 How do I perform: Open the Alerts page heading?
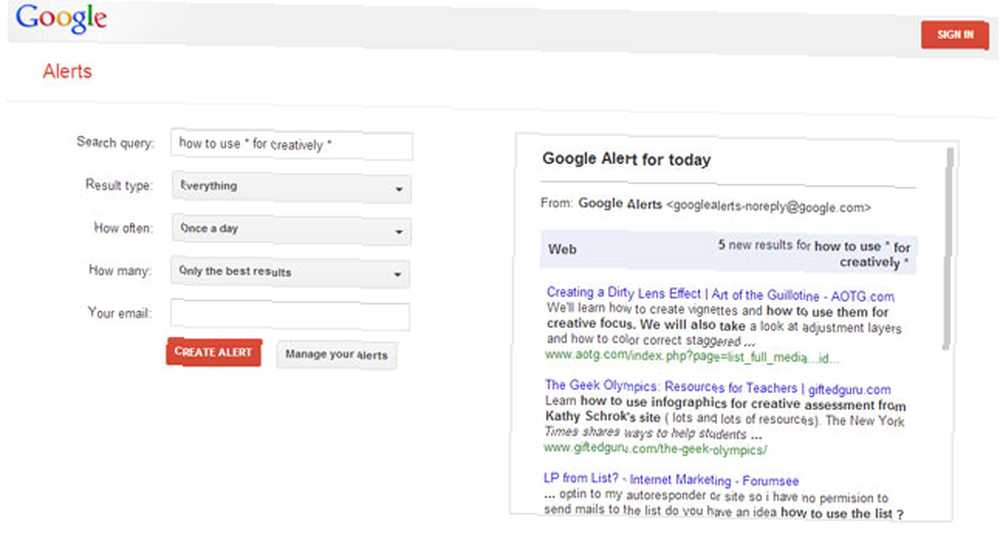pos(67,71)
